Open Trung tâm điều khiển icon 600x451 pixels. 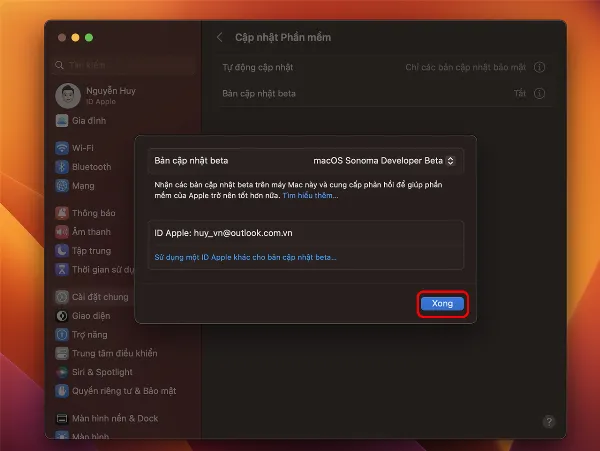pos(62,353)
